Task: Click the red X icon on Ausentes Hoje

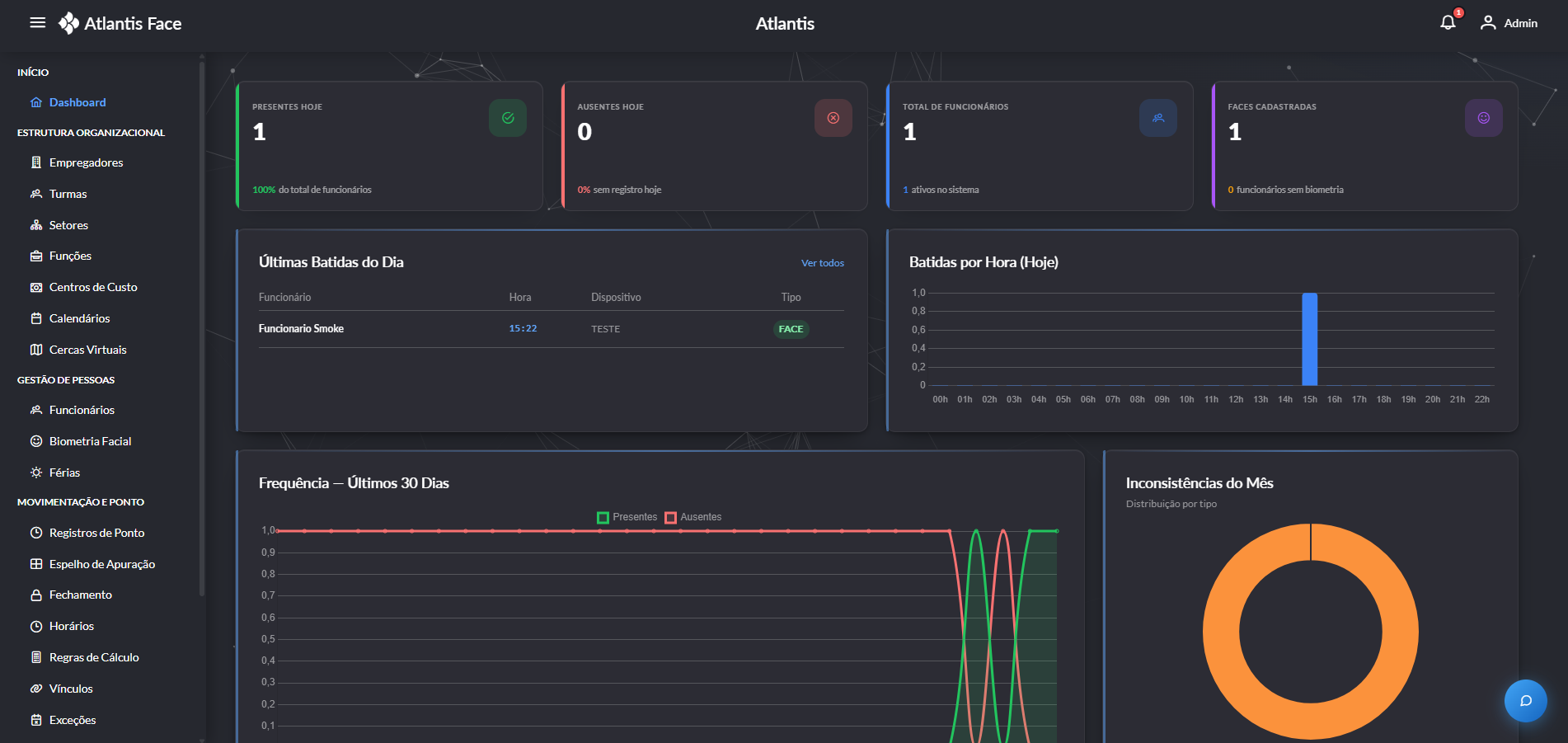Action: 833,118
